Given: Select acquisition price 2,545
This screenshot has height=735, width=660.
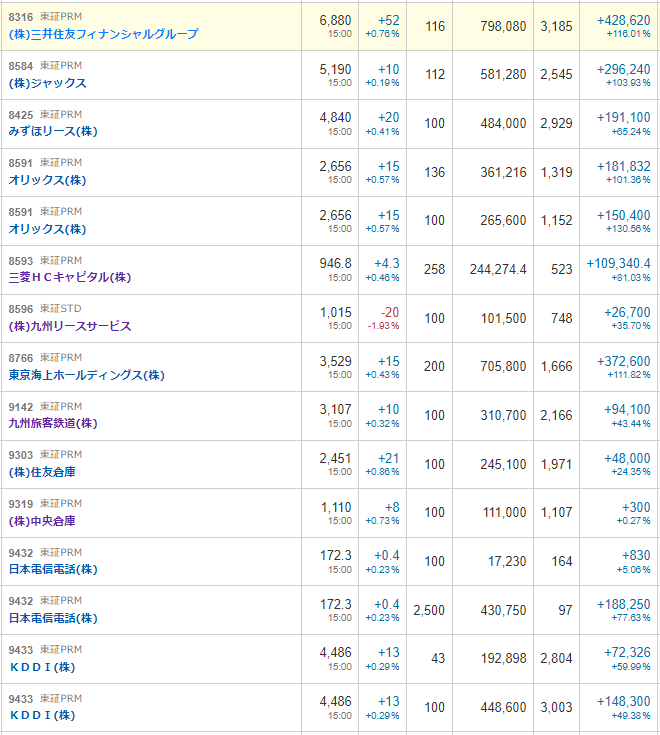Looking at the screenshot, I should point(556,75).
